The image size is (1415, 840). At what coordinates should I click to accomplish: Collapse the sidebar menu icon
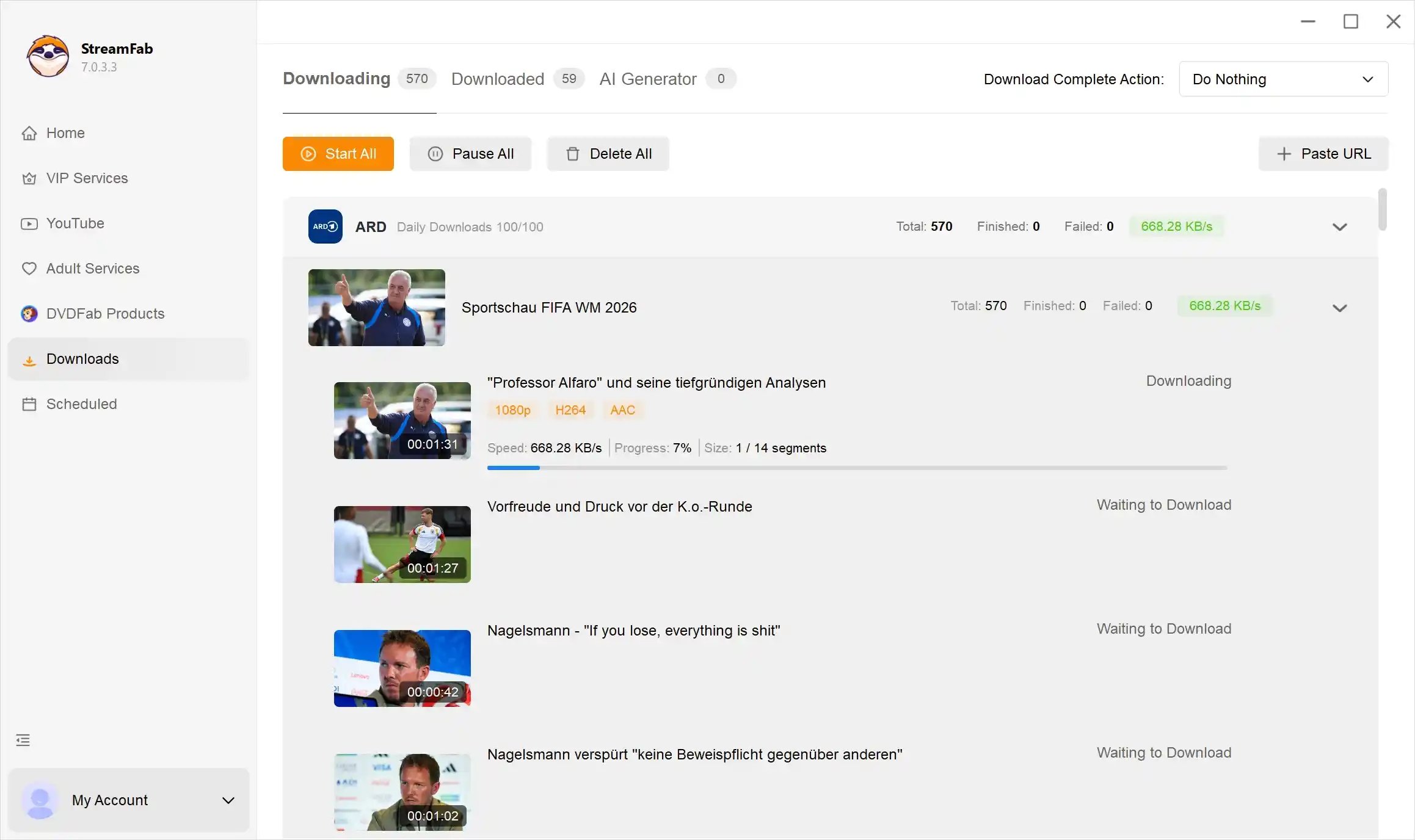pos(23,740)
